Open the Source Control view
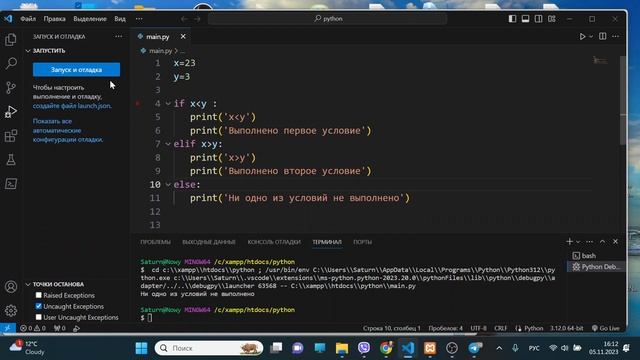 (11, 87)
